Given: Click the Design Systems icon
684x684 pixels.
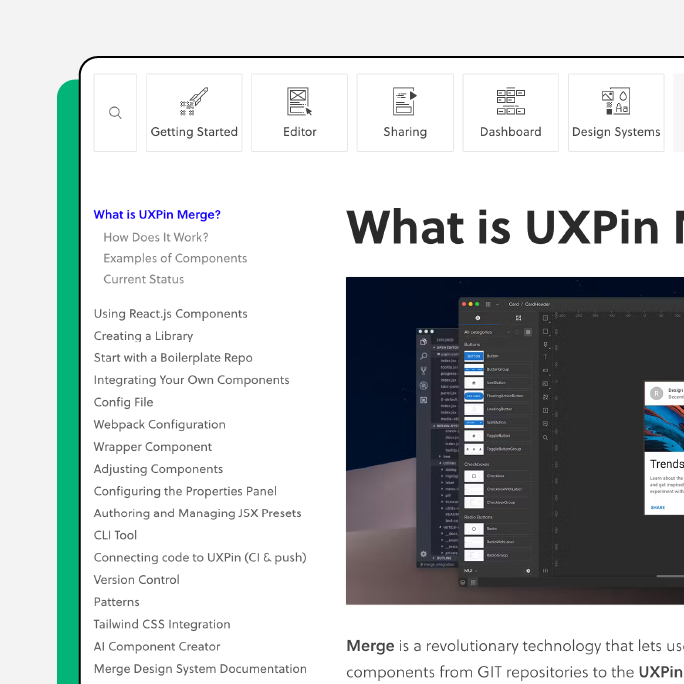Looking at the screenshot, I should click(616, 101).
